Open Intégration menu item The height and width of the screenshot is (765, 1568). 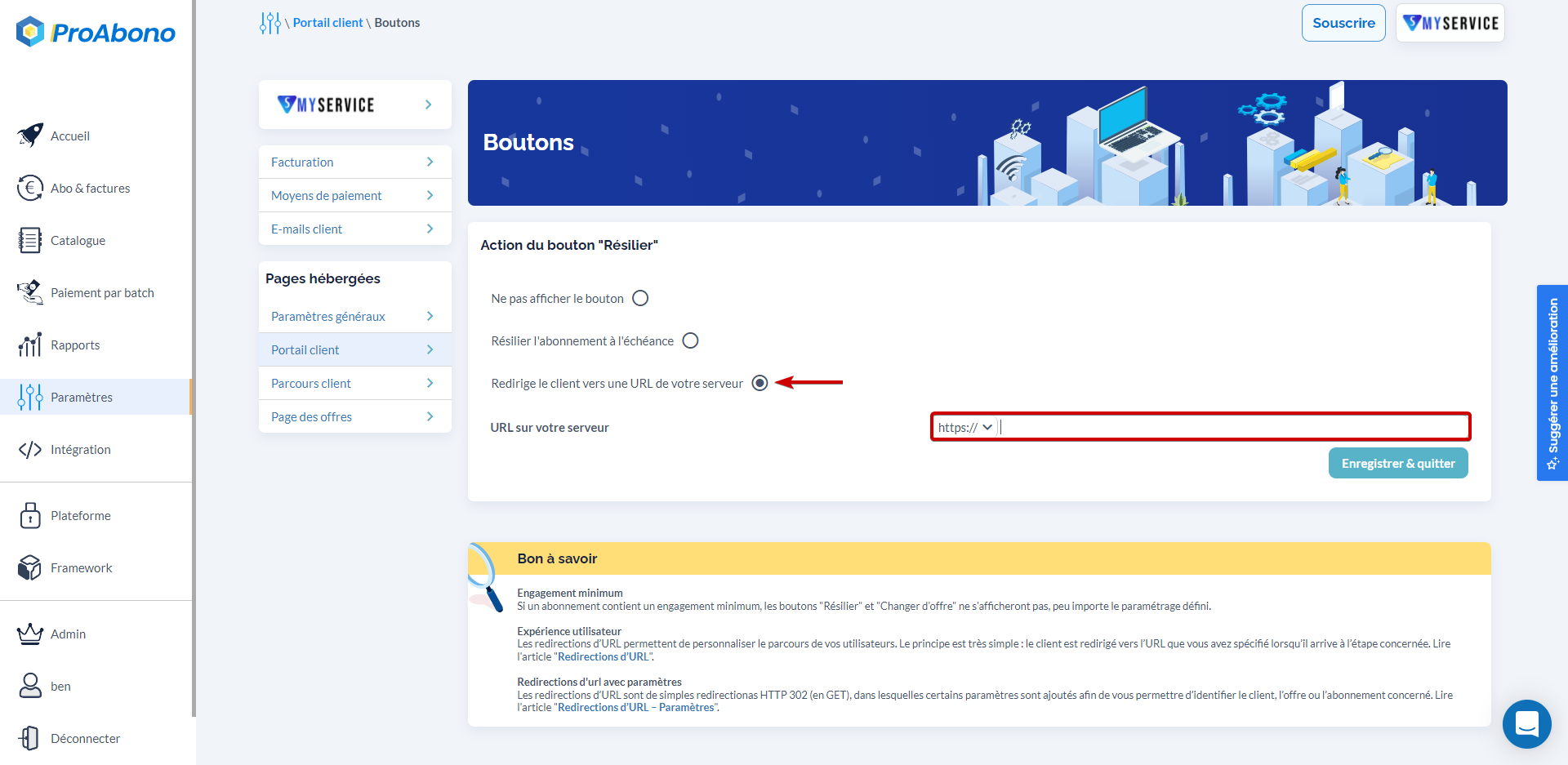pos(80,449)
